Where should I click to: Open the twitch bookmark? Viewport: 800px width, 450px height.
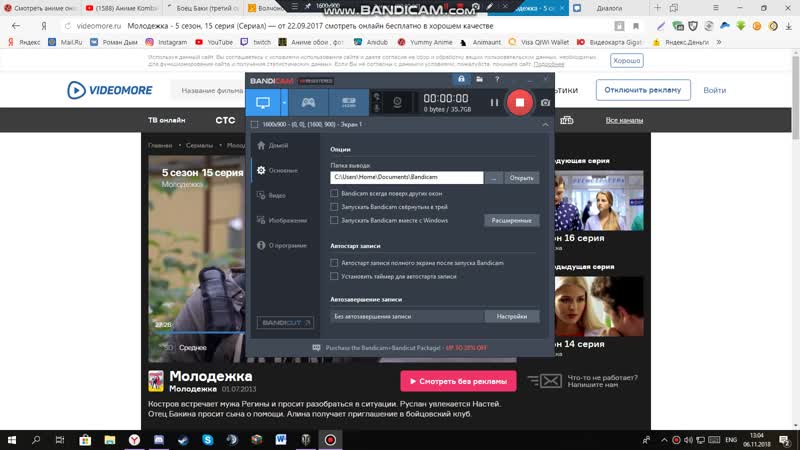tap(256, 42)
